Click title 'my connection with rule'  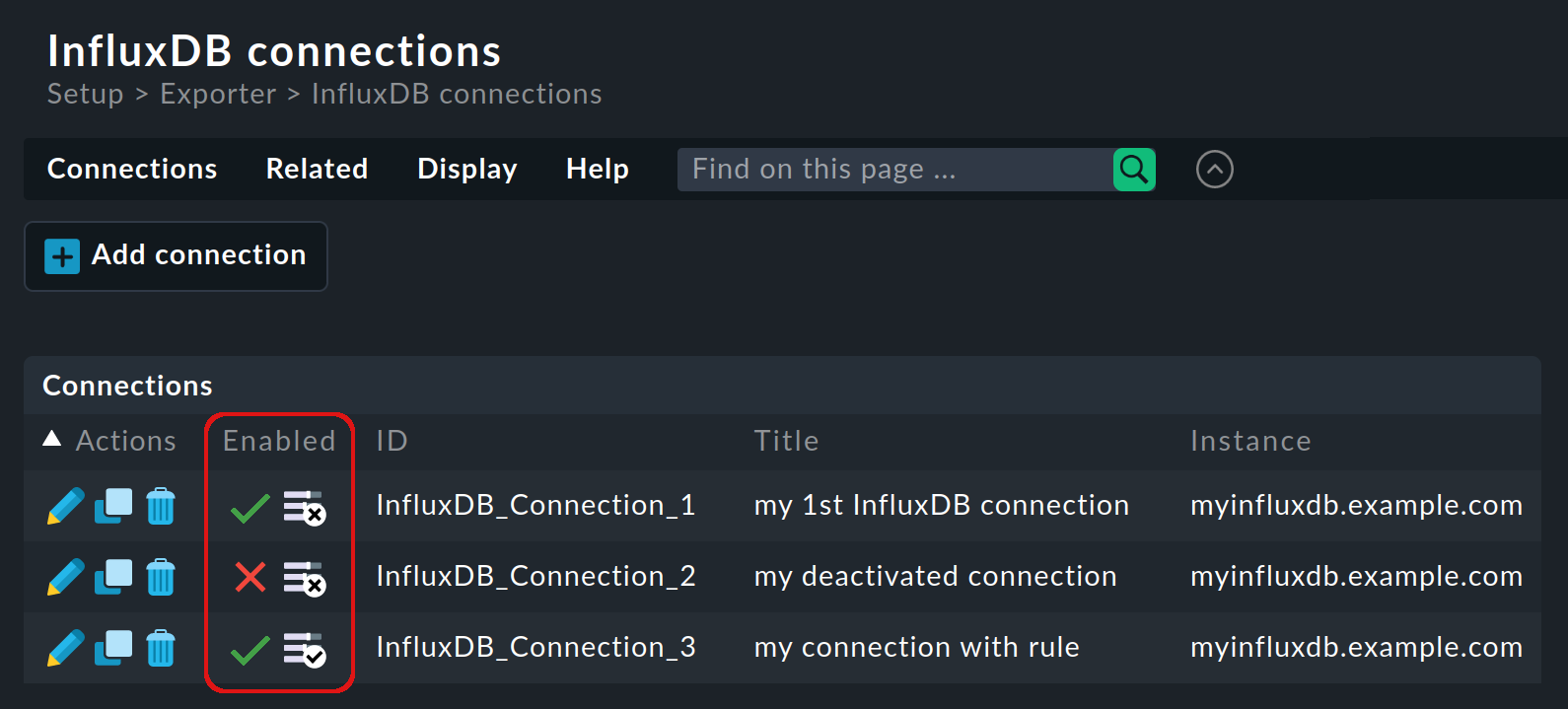point(916,647)
